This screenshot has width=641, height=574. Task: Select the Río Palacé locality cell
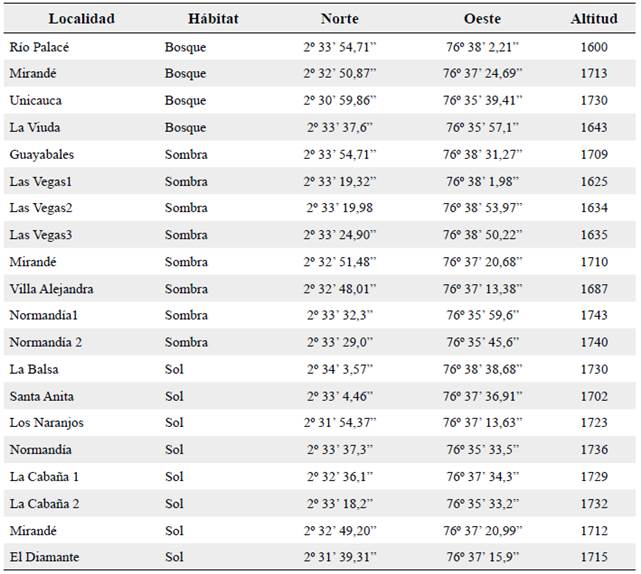click(39, 47)
